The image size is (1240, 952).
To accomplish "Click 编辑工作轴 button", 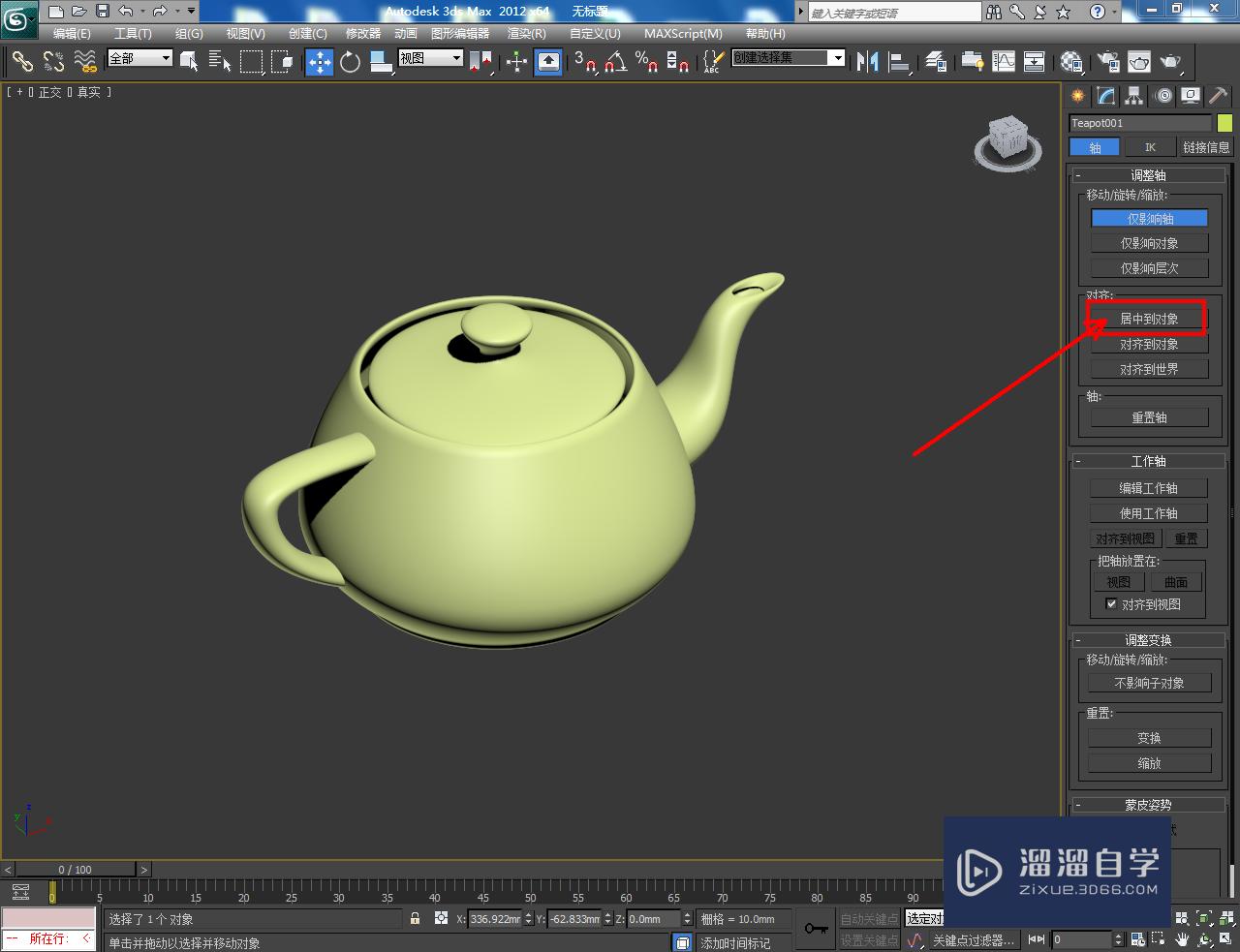I will [1149, 488].
